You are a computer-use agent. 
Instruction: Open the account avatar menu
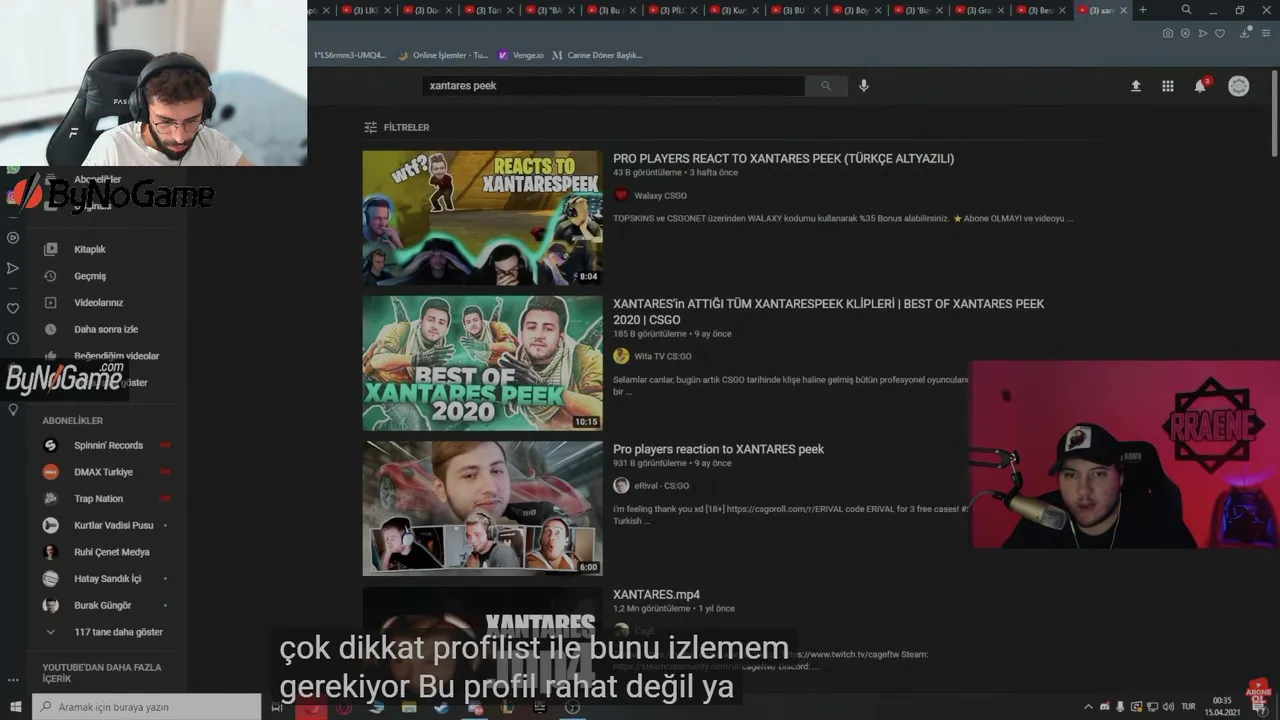pyautogui.click(x=1239, y=86)
